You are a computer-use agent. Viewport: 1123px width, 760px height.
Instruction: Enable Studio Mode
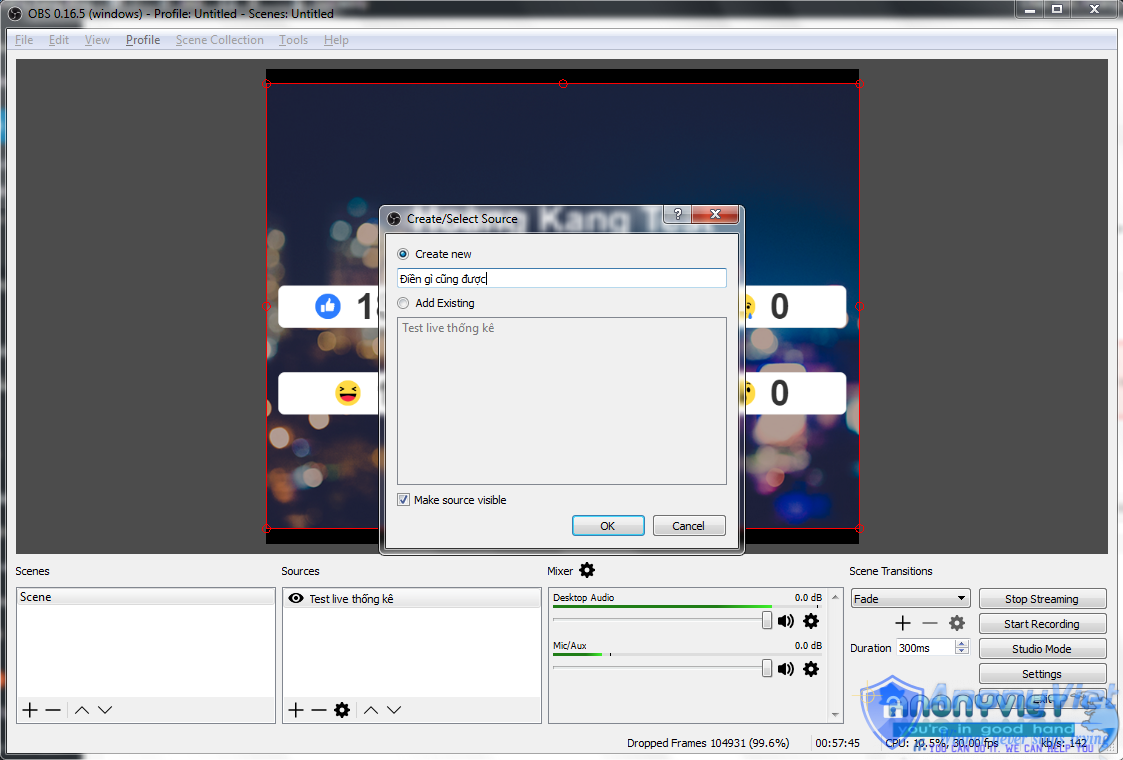coord(1042,649)
